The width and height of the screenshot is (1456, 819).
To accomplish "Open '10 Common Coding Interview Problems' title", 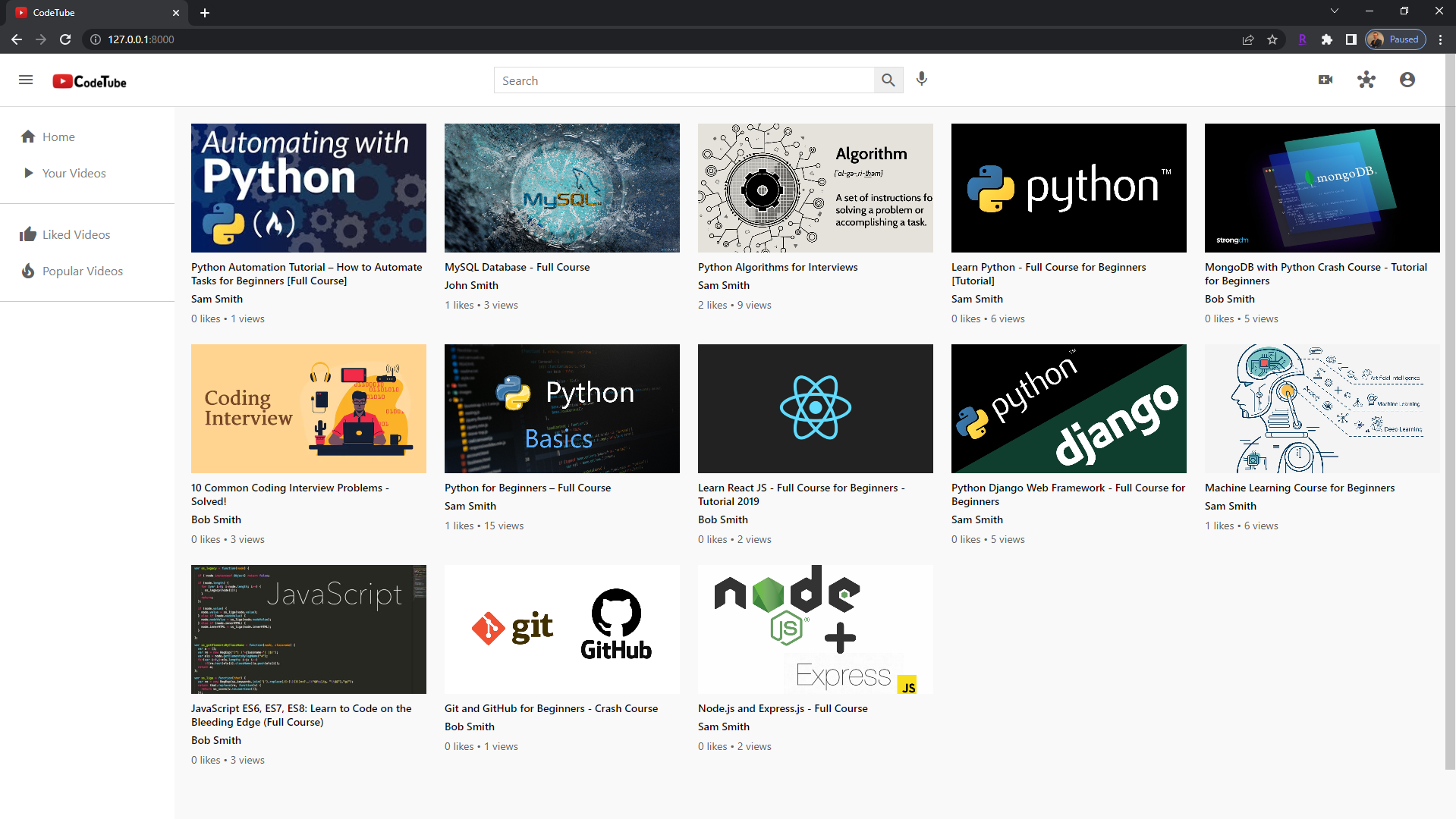I will 290,494.
